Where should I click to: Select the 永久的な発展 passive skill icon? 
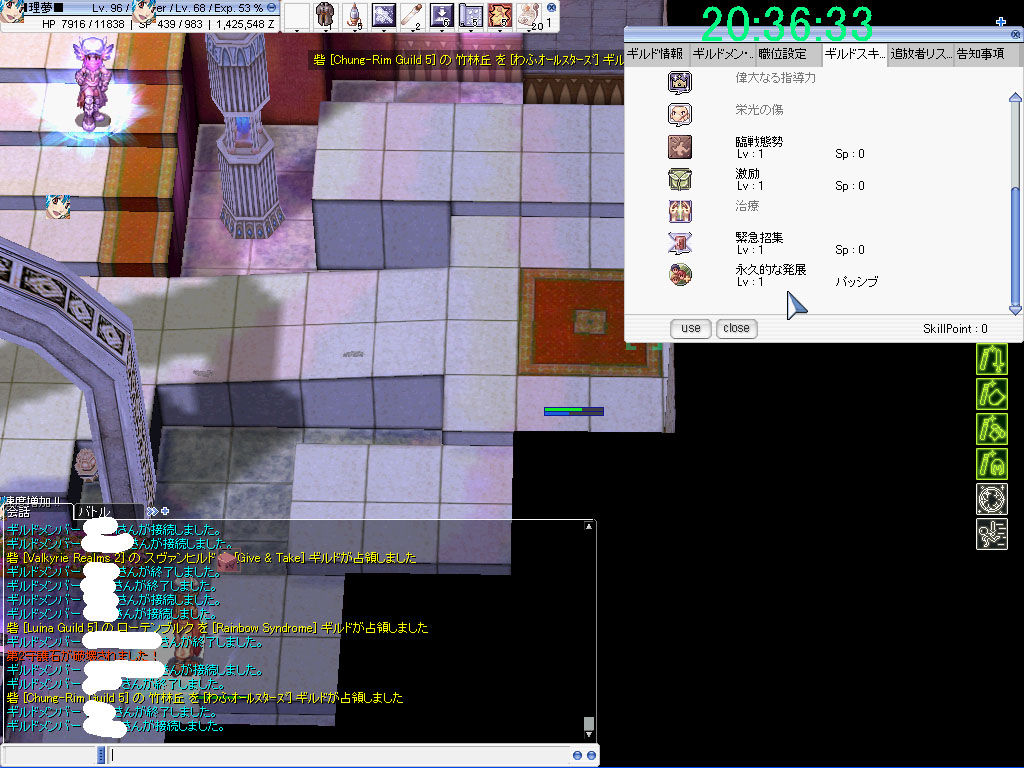tap(680, 275)
